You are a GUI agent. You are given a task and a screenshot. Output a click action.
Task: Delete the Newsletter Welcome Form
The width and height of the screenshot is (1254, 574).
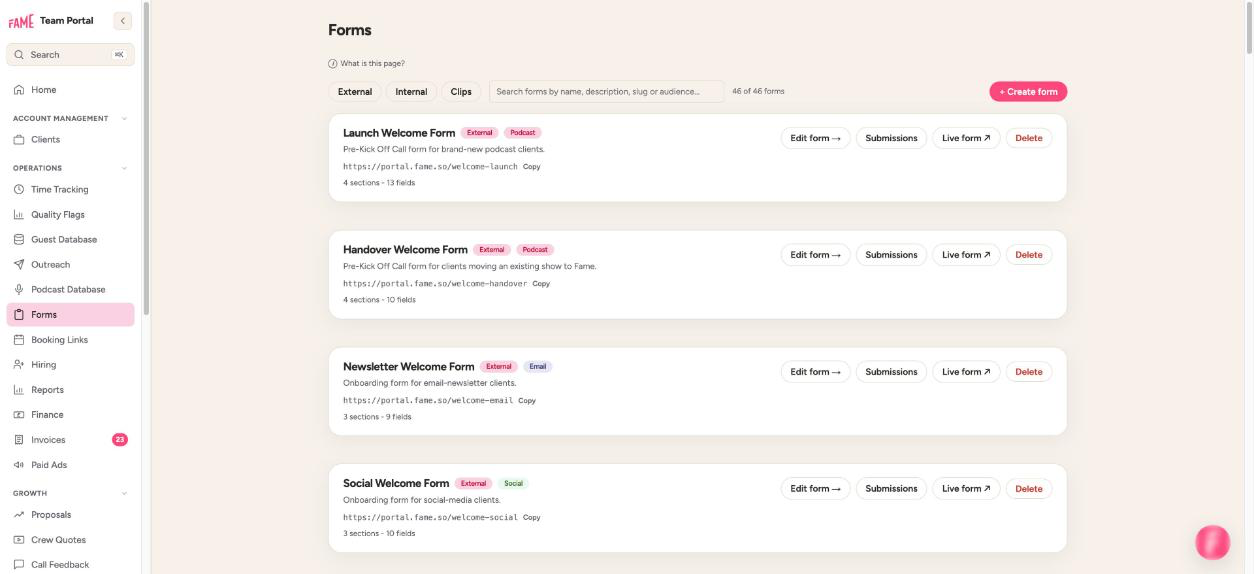tap(1029, 372)
